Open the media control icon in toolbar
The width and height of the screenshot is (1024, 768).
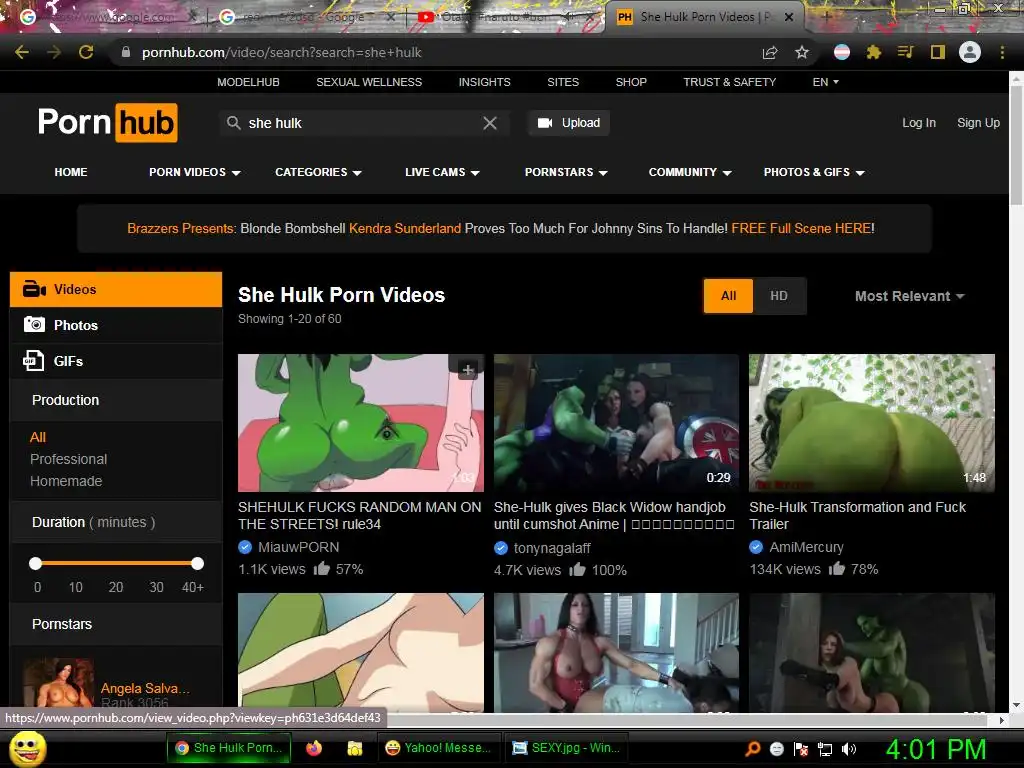[905, 52]
